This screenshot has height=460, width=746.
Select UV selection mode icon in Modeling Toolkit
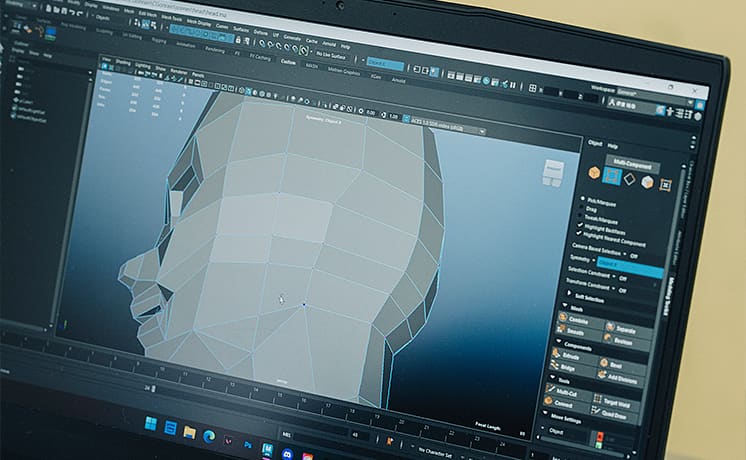point(665,185)
